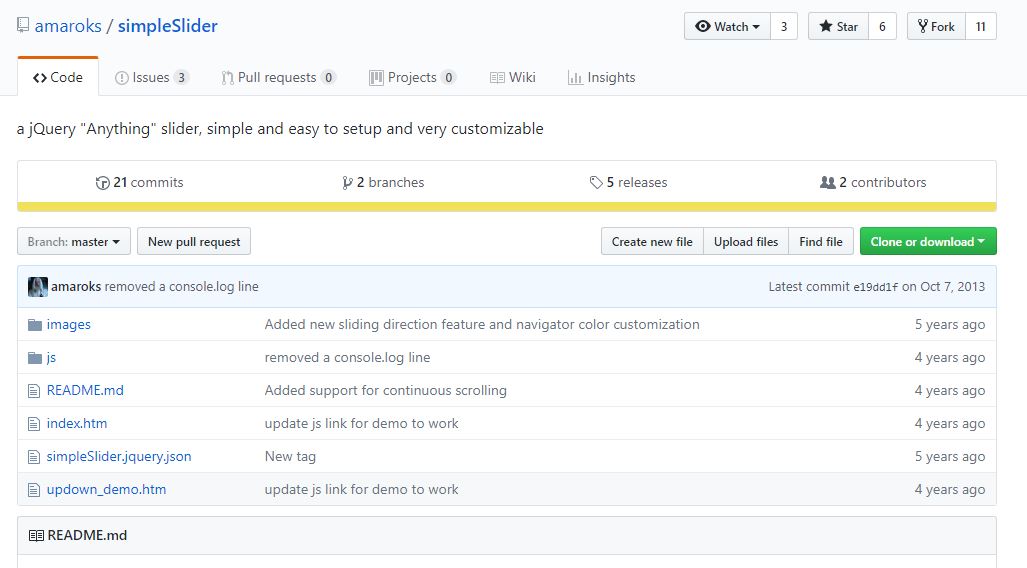This screenshot has height=568, width=1027.
Task: Switch to the Code tab
Action: click(x=58, y=77)
